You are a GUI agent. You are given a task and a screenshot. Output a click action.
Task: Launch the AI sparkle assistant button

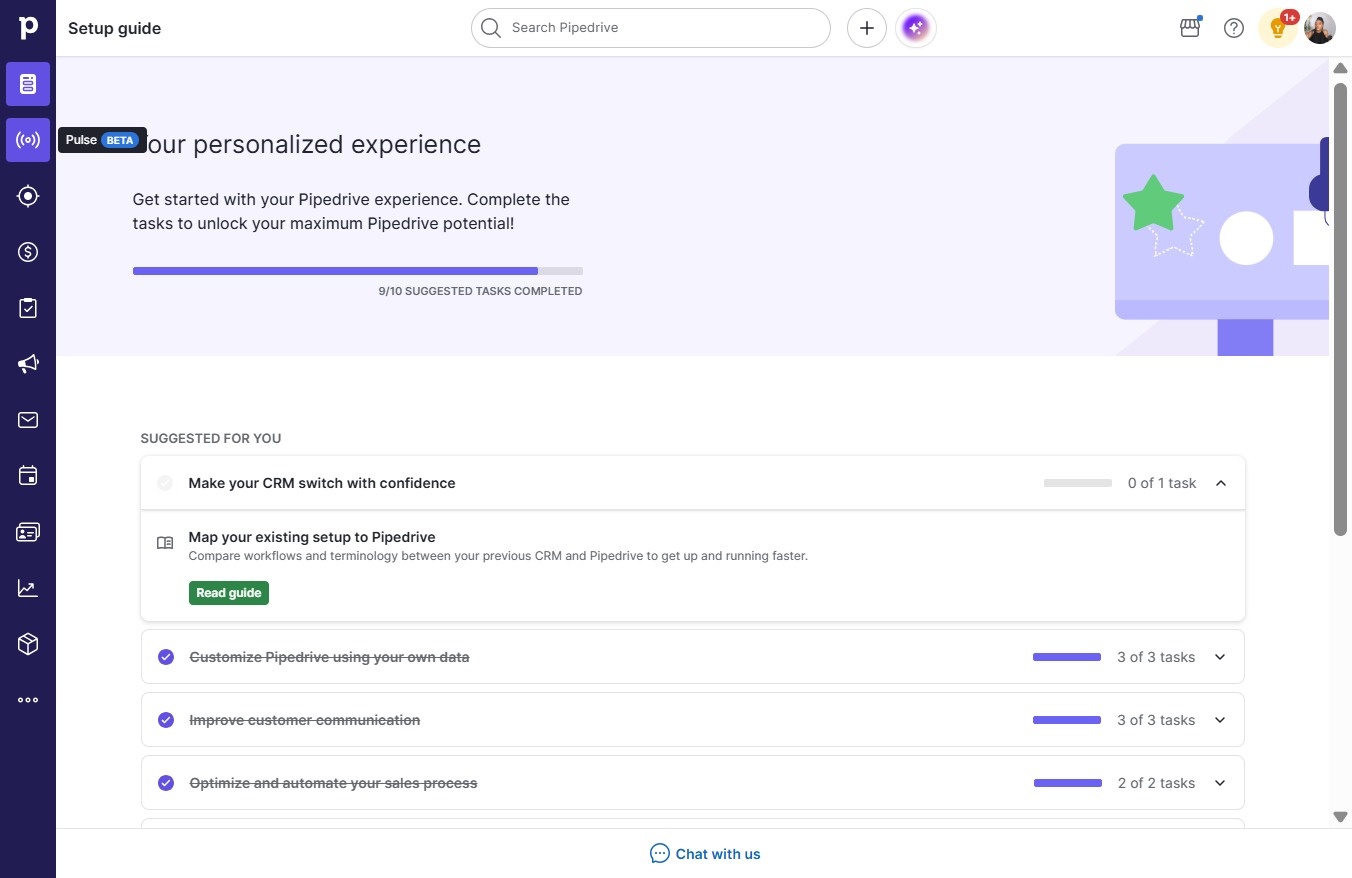click(x=916, y=28)
